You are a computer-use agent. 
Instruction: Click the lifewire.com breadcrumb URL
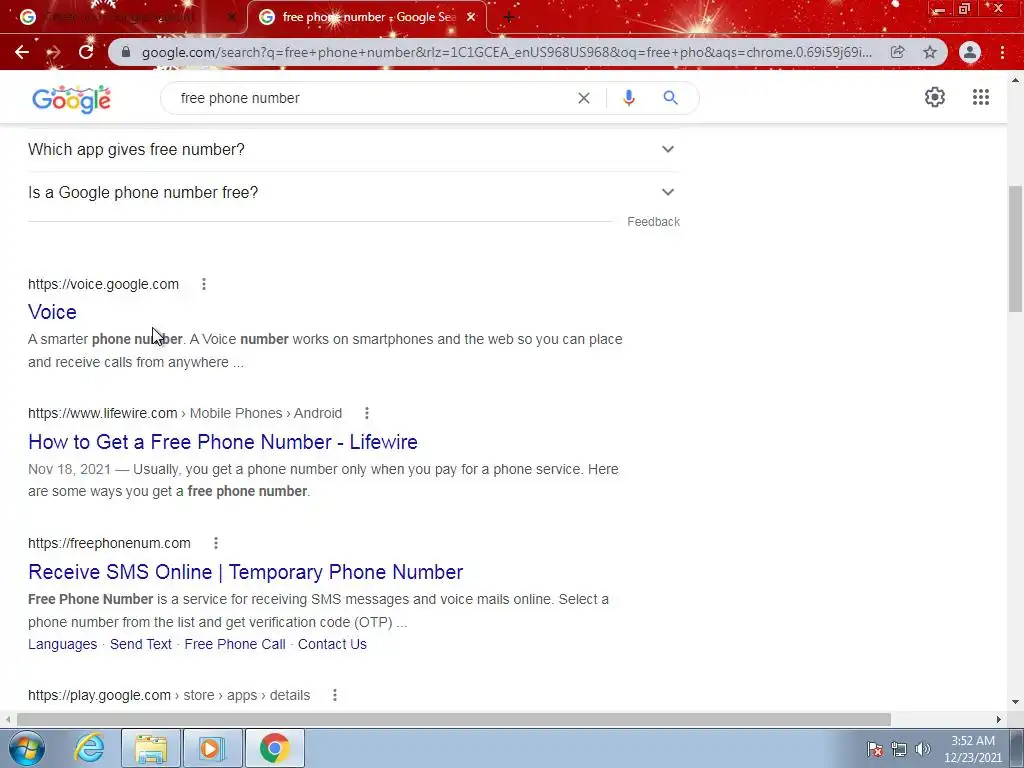pyautogui.click(x=185, y=413)
